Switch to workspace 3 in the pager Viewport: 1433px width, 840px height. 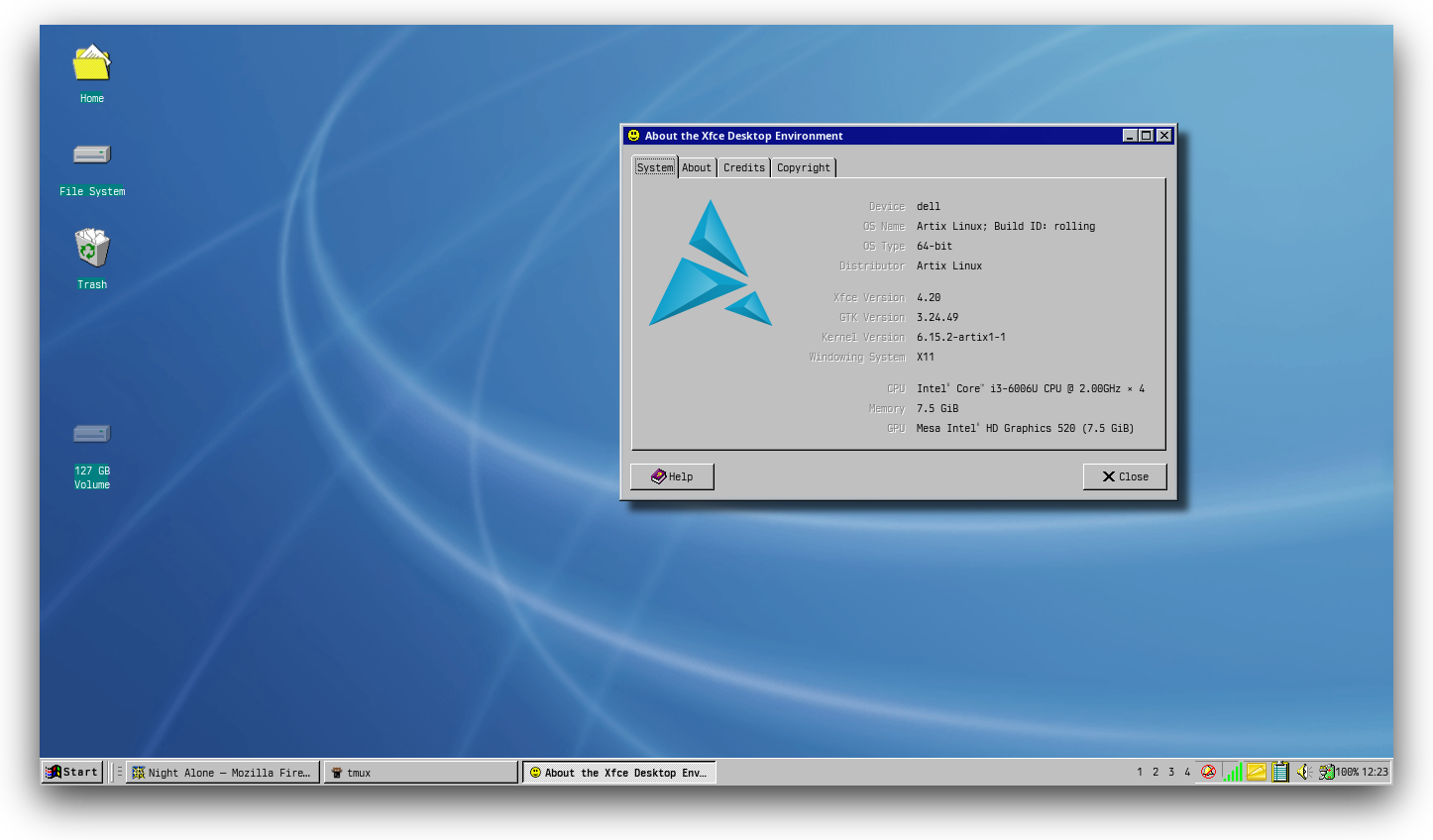coord(1171,771)
